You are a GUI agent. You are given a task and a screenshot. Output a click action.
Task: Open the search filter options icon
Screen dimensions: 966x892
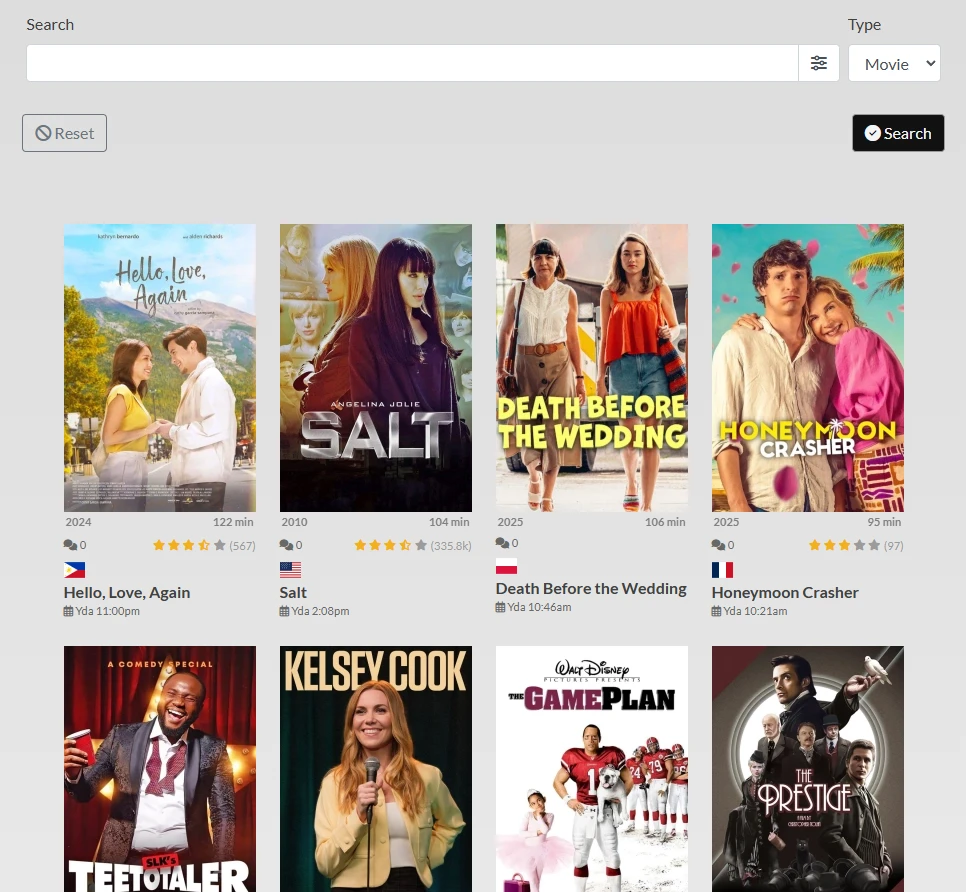click(818, 63)
